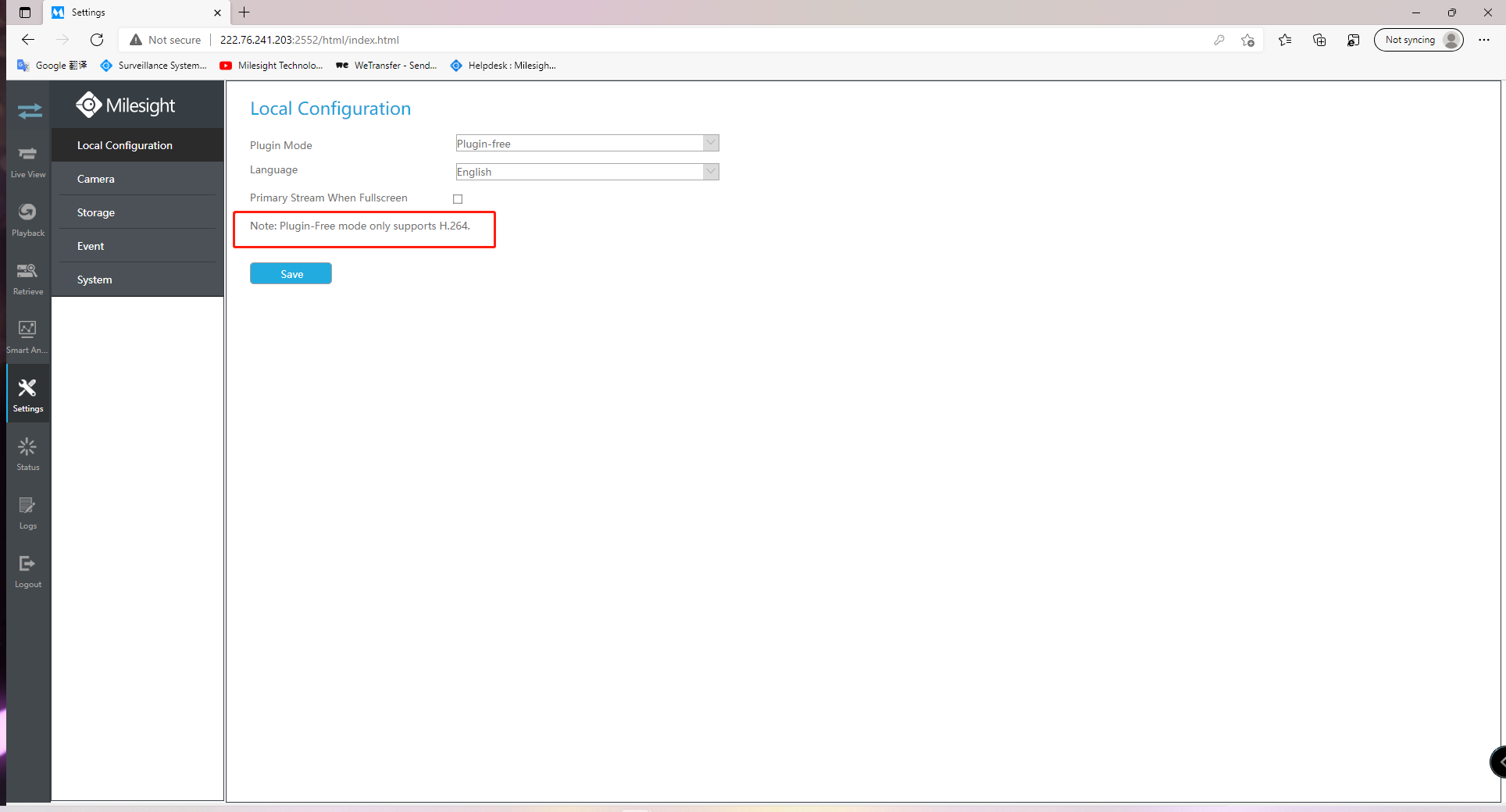Open the Status section
The image size is (1506, 812).
[x=28, y=454]
